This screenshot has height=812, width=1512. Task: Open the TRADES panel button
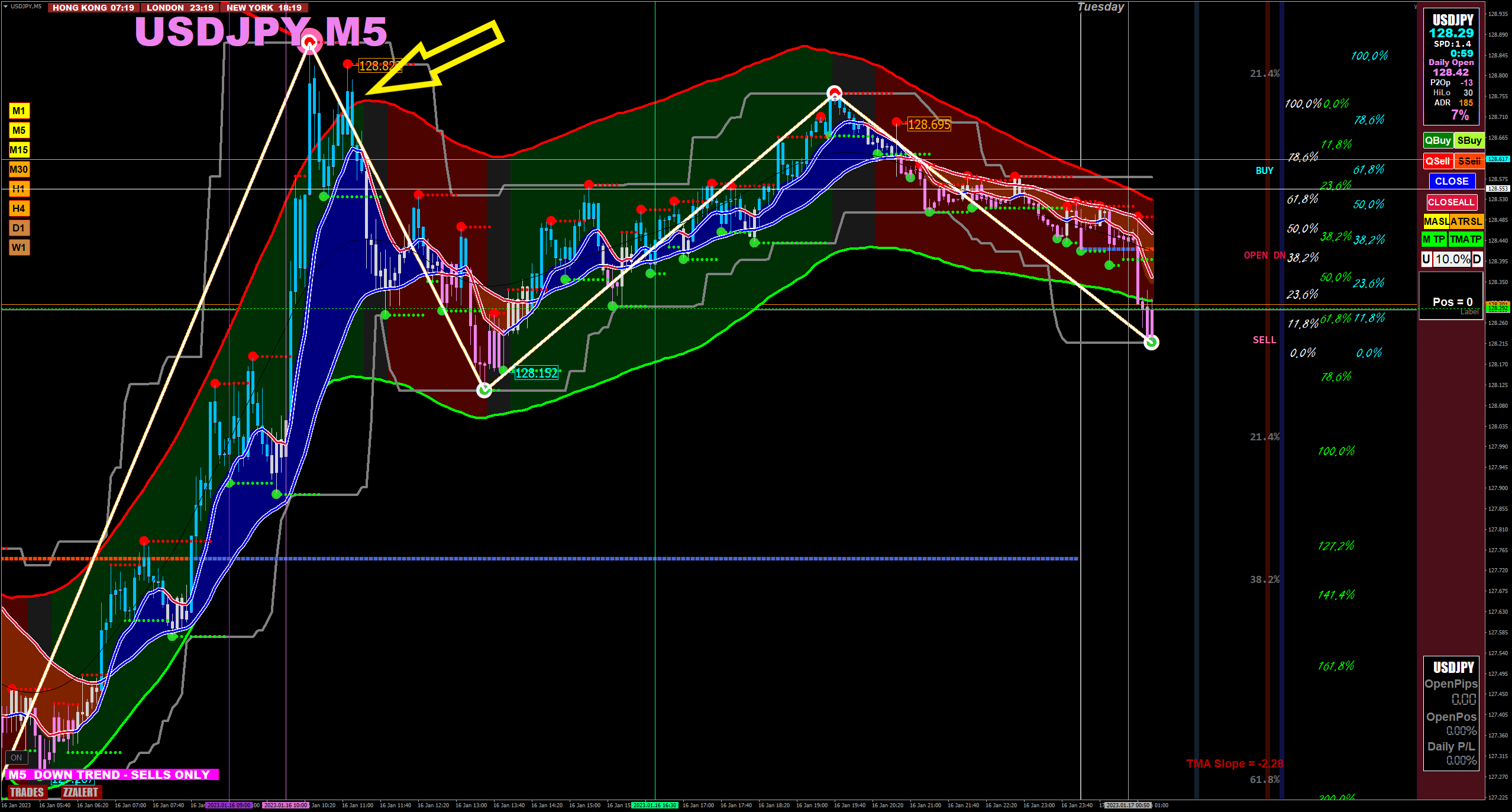point(27,792)
